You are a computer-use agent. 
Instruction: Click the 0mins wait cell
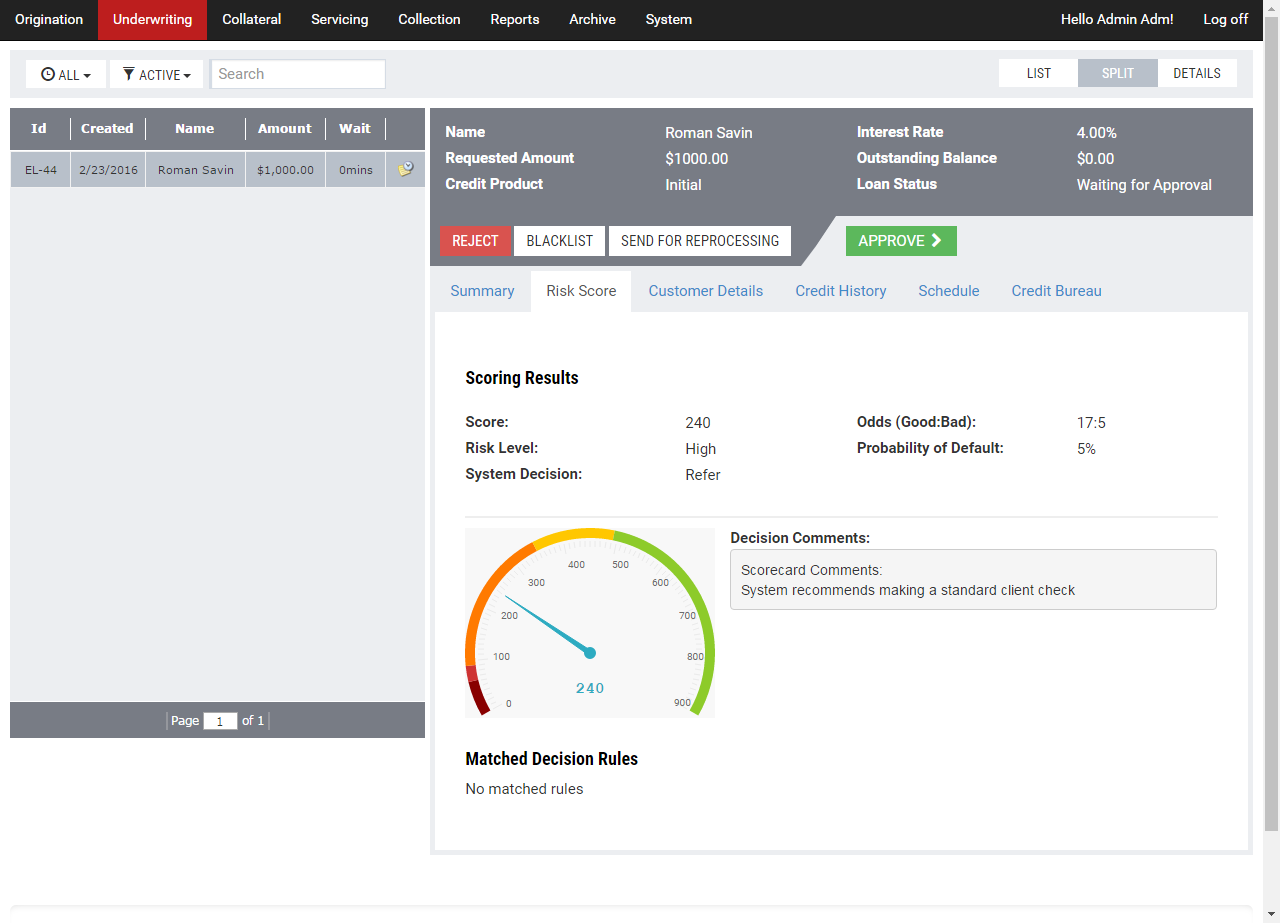pos(355,170)
